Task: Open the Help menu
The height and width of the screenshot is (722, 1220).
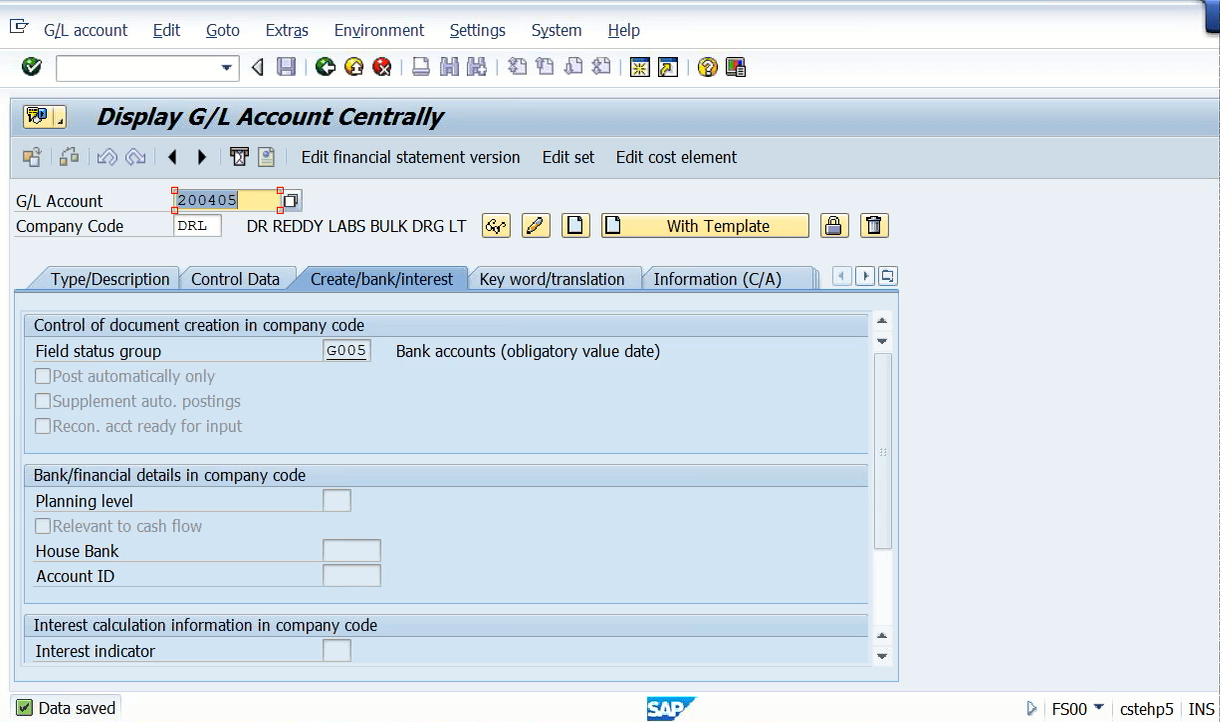Action: click(x=624, y=30)
